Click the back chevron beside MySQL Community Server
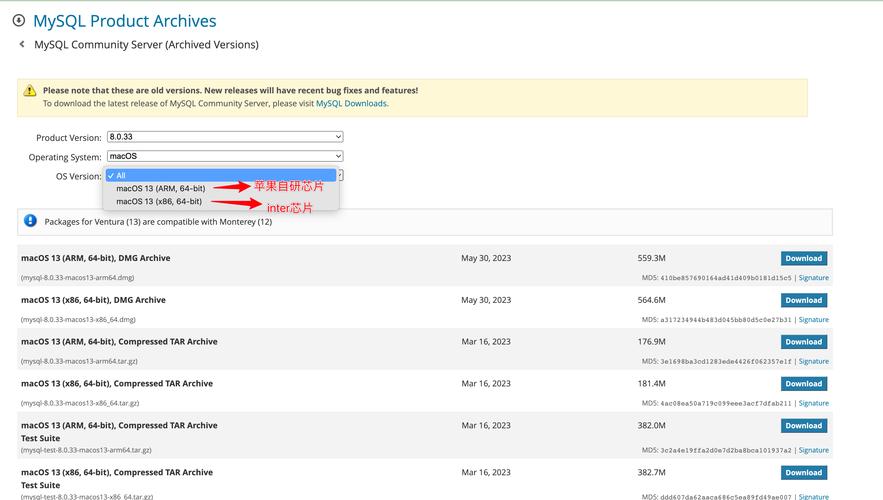Viewport: 883px width, 500px height. click(x=22, y=44)
